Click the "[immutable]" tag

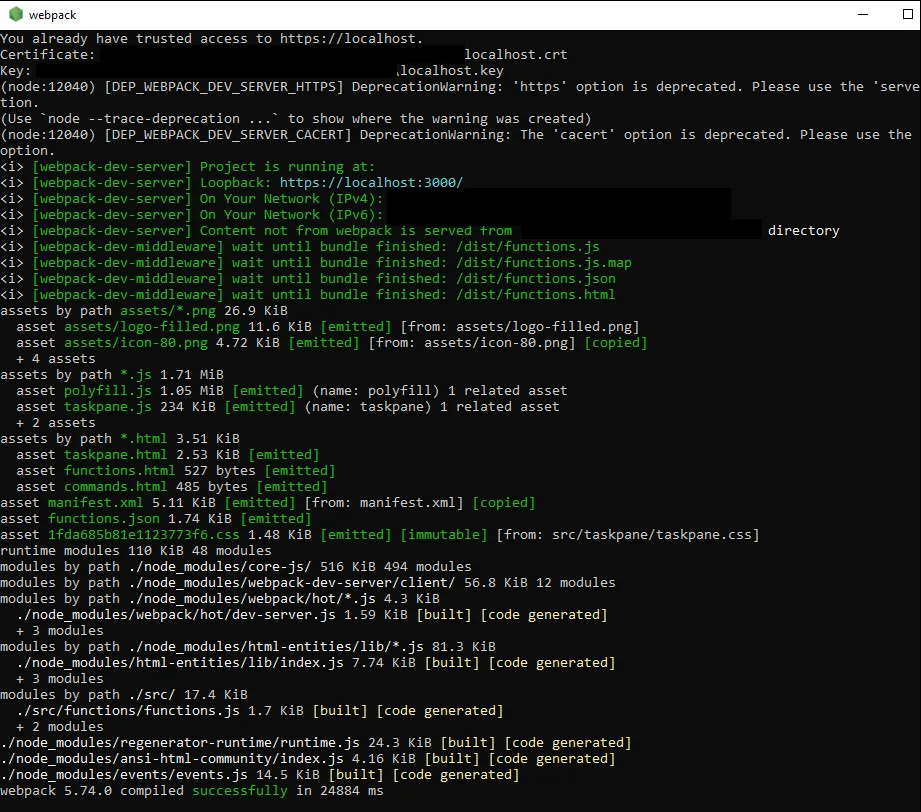click(x=443, y=535)
